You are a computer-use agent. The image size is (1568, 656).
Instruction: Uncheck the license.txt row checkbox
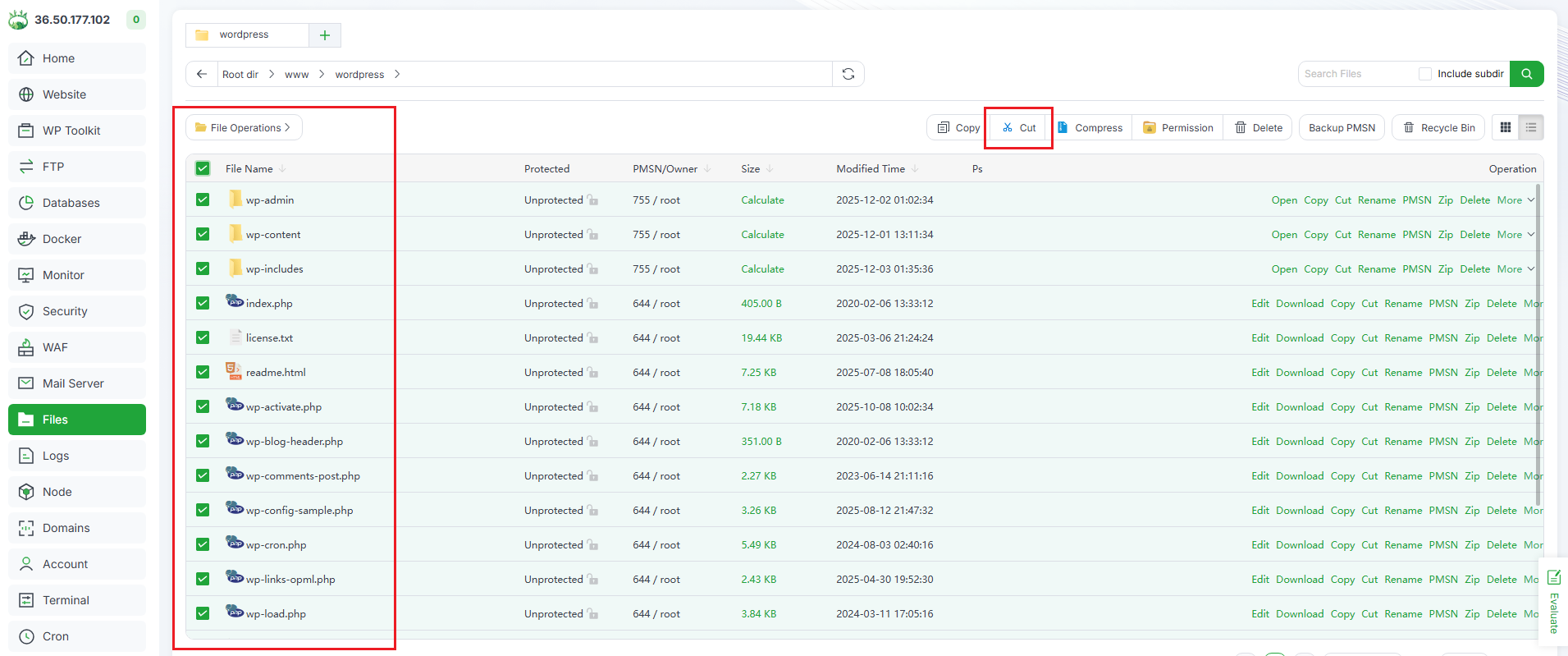pos(203,337)
